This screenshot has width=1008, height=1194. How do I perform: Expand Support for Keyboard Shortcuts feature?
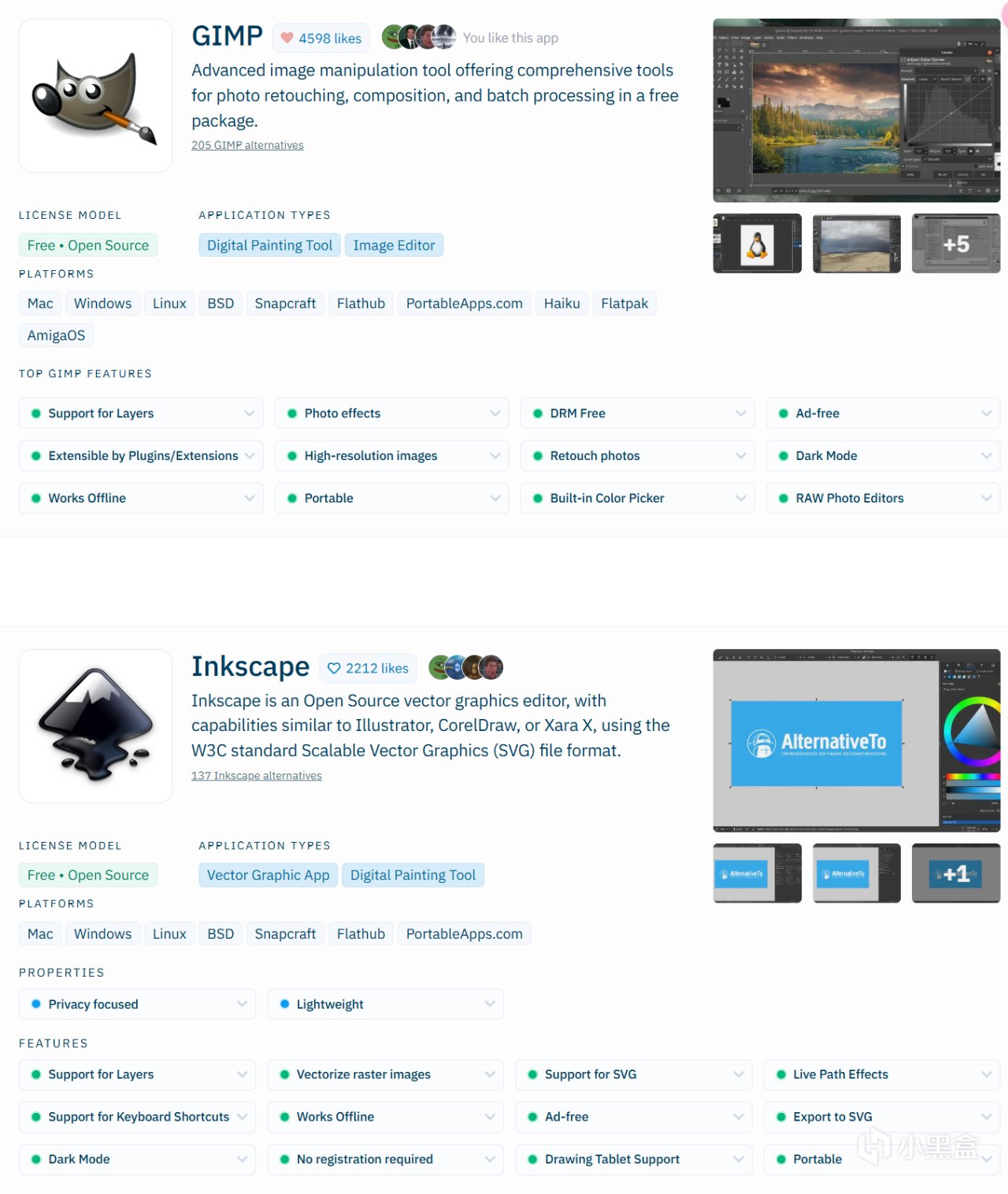pyautogui.click(x=137, y=1117)
